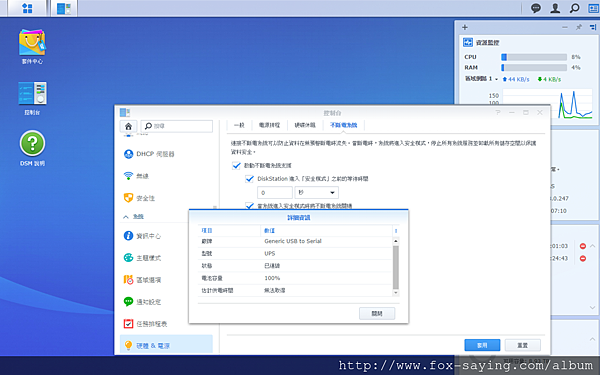Click the scroll down arrow in the details dialog
Image resolution: width=600 pixels, height=375 pixels.
click(396, 293)
